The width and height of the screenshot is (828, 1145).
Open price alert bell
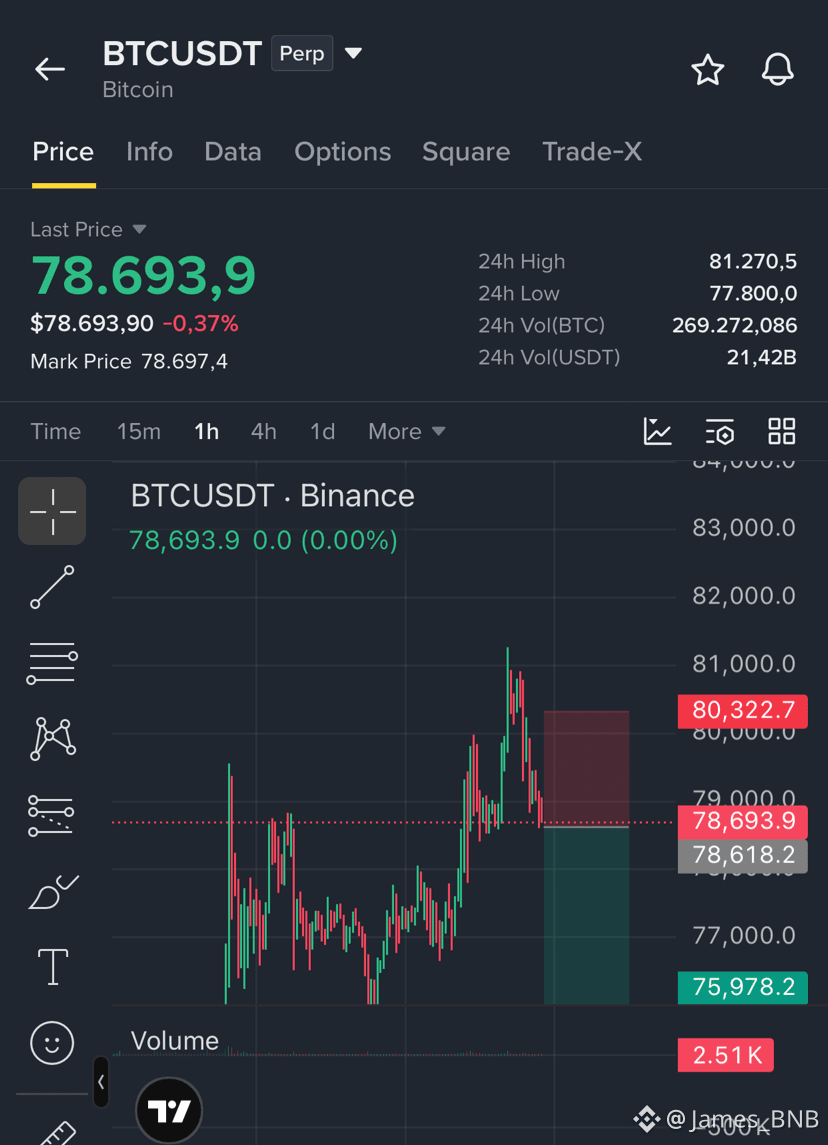[x=778, y=69]
